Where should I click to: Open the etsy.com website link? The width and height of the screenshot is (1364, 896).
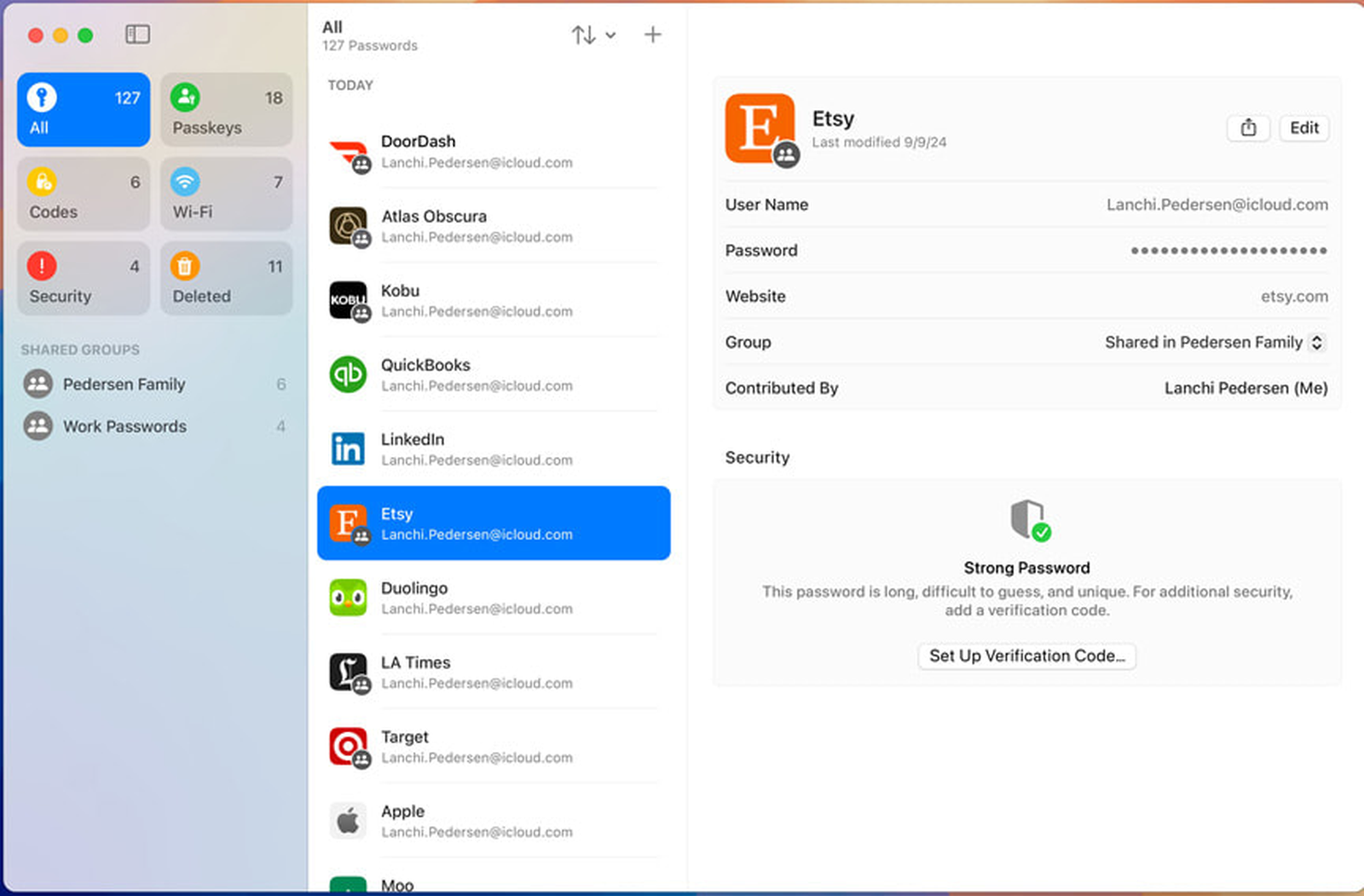[x=1294, y=297]
